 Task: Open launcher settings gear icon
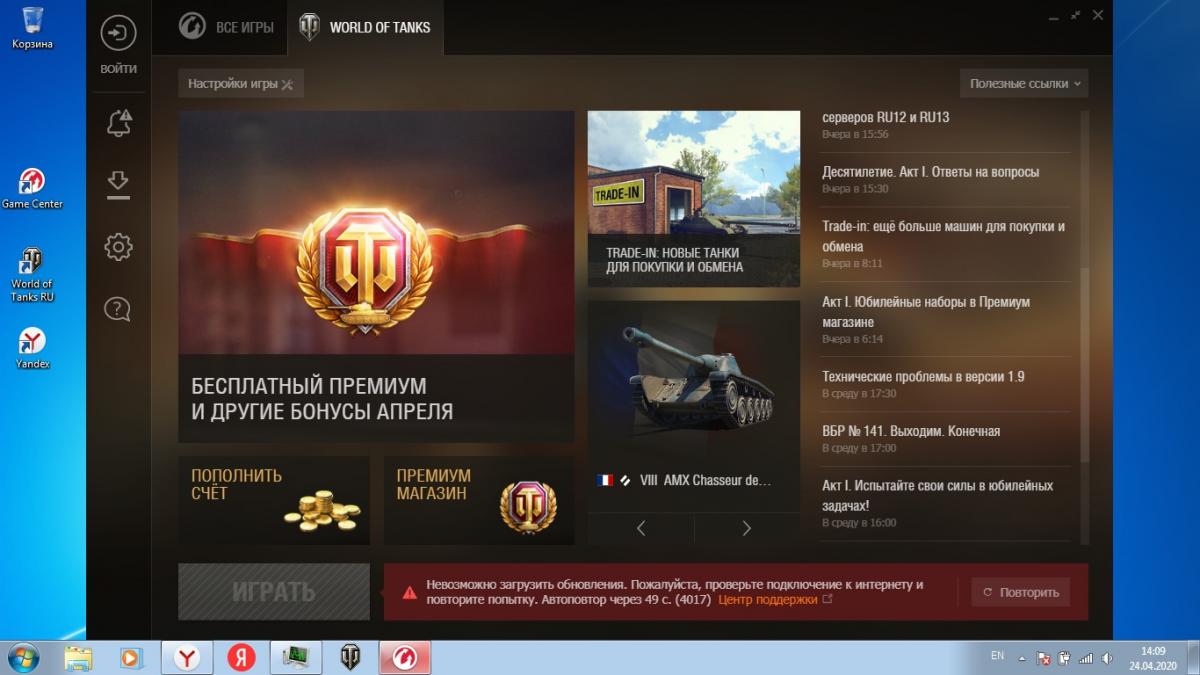[118, 247]
